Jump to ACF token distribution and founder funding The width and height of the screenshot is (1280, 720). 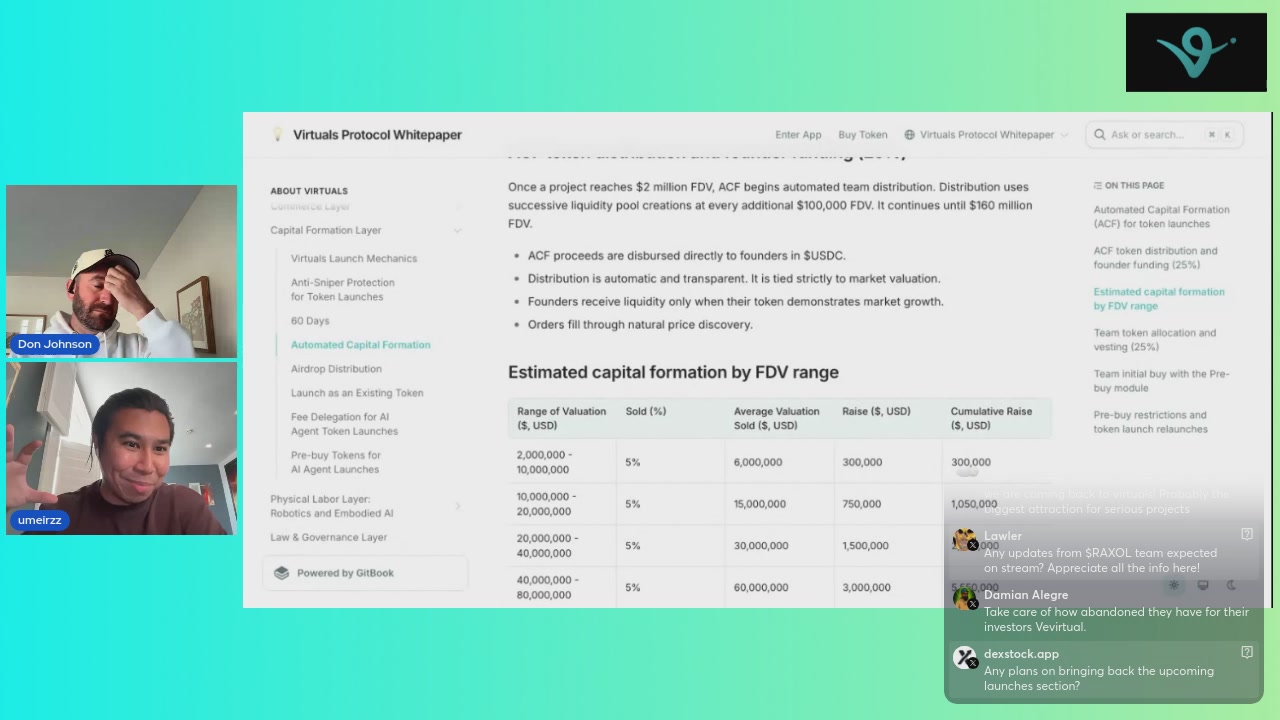pos(1155,258)
